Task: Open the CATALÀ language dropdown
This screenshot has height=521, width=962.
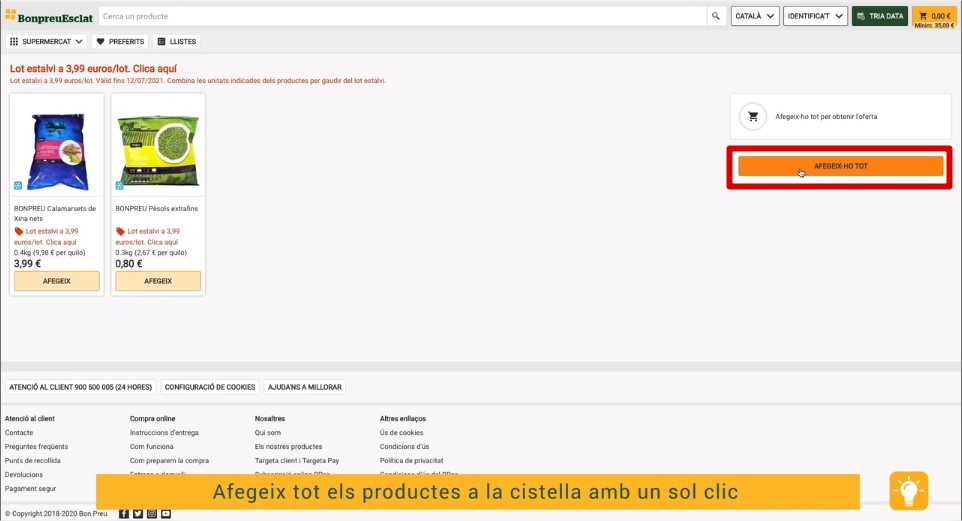Action: click(x=755, y=17)
